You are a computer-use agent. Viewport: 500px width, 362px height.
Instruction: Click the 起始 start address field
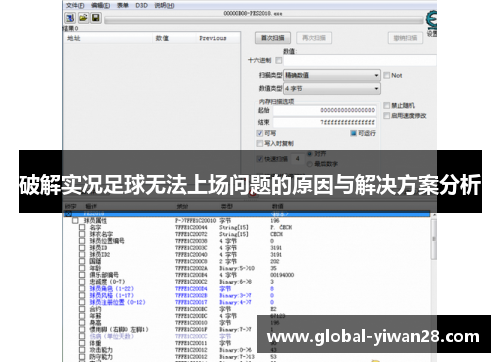pyautogui.click(x=324, y=110)
